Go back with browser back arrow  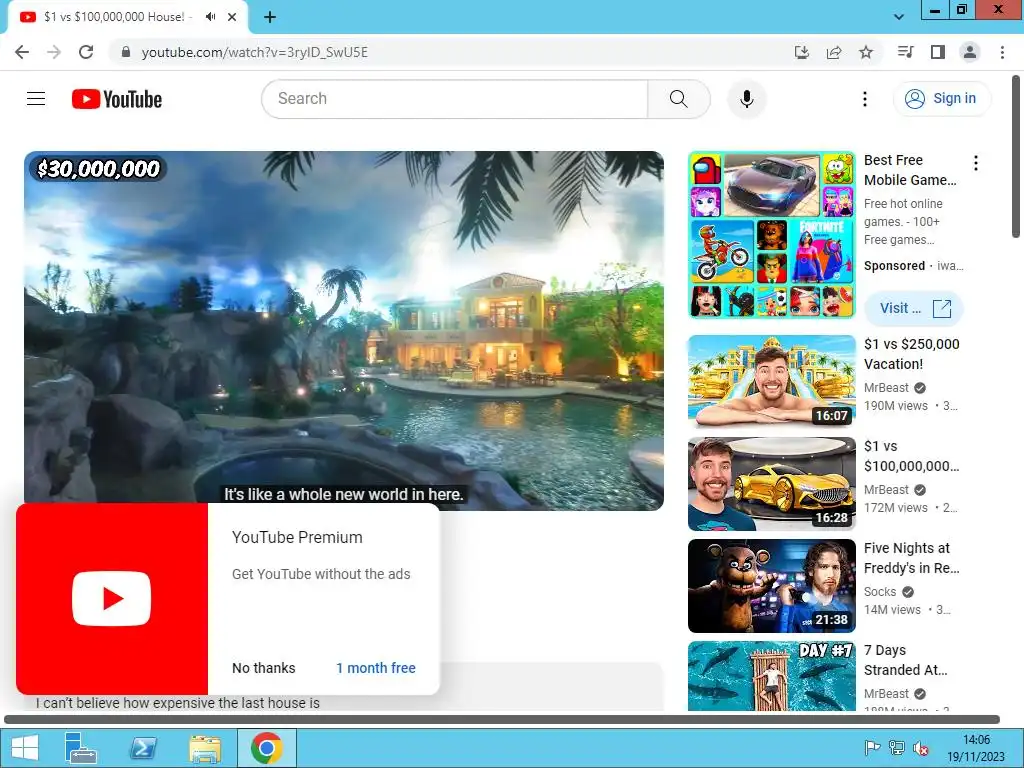pos(22,52)
